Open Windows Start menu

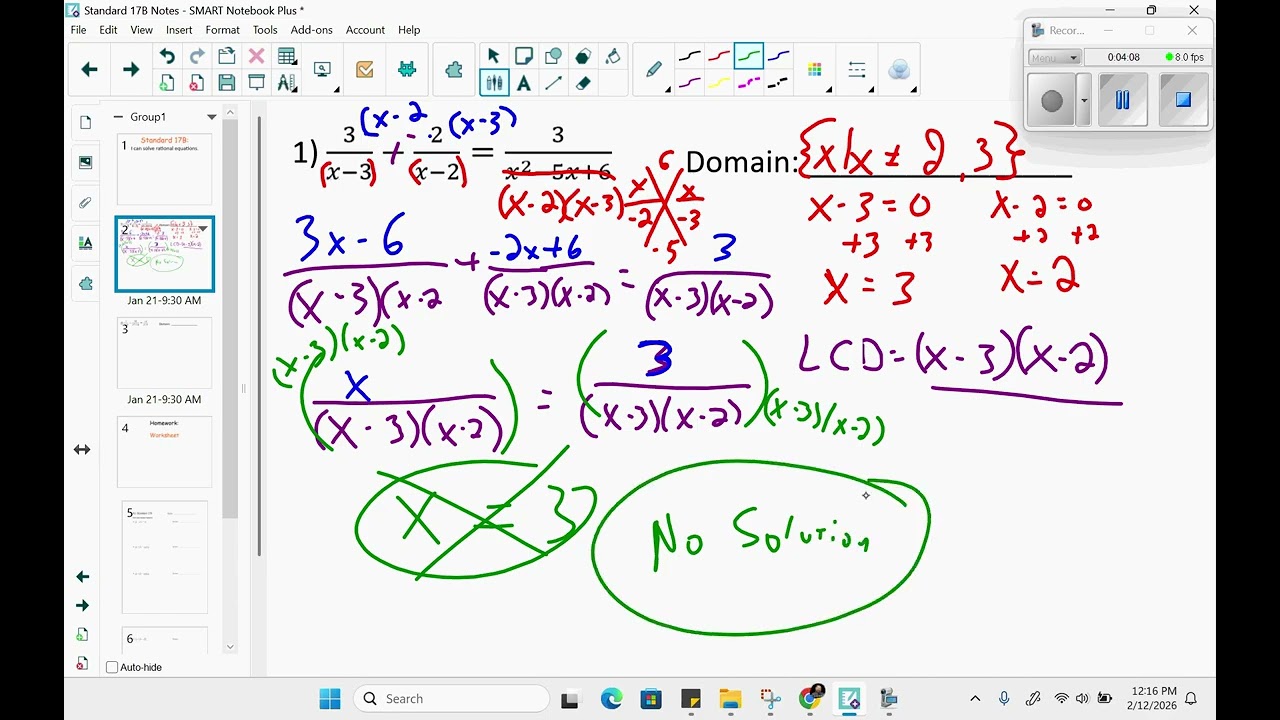pyautogui.click(x=330, y=698)
